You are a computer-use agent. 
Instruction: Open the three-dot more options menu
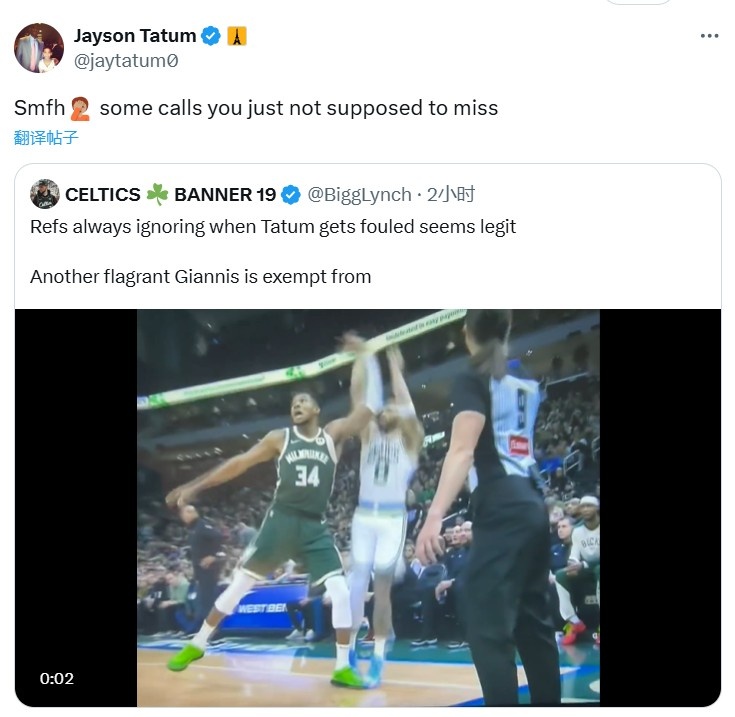(x=709, y=36)
